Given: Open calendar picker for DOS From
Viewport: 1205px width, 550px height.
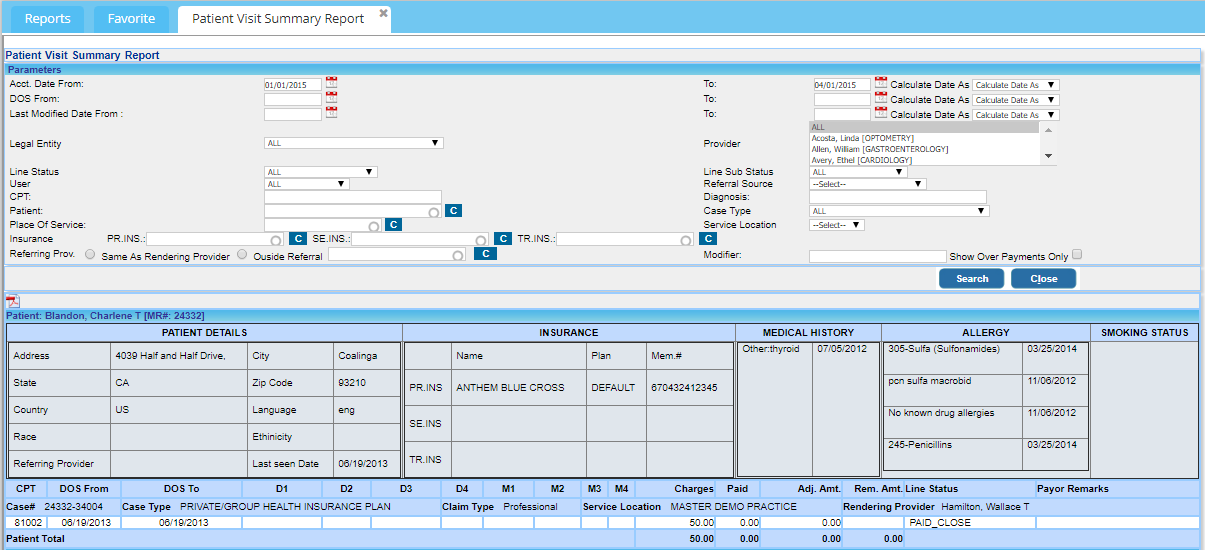Looking at the screenshot, I should (332, 99).
